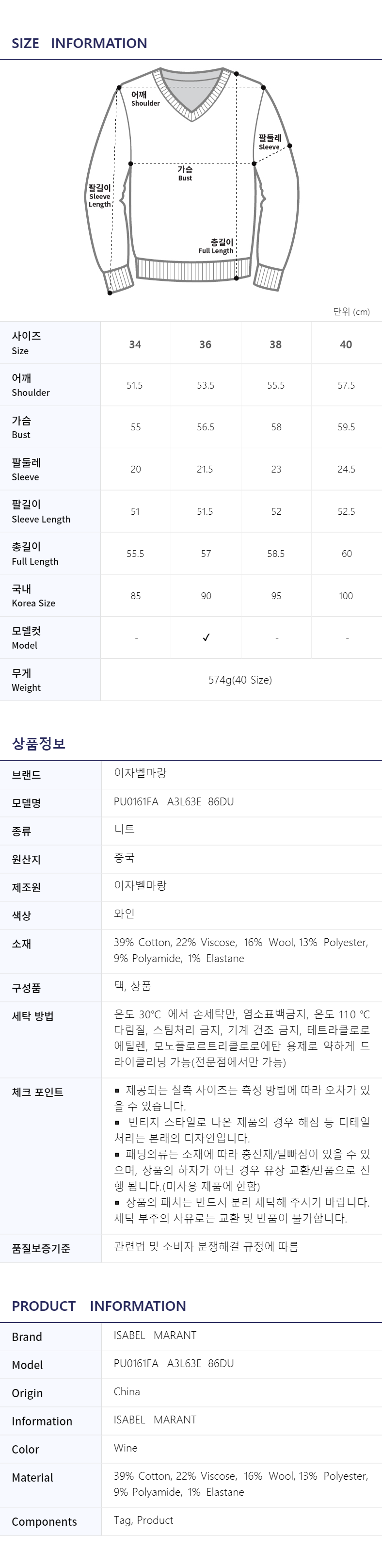Viewport: 382px width, 1568px height.
Task: Select the size 38 column header
Action: pos(275,344)
